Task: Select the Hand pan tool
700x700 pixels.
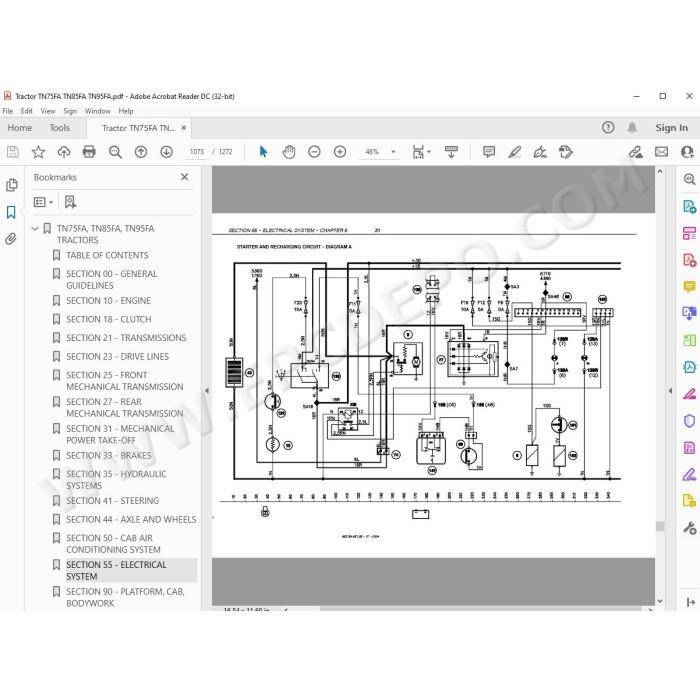Action: click(x=289, y=152)
